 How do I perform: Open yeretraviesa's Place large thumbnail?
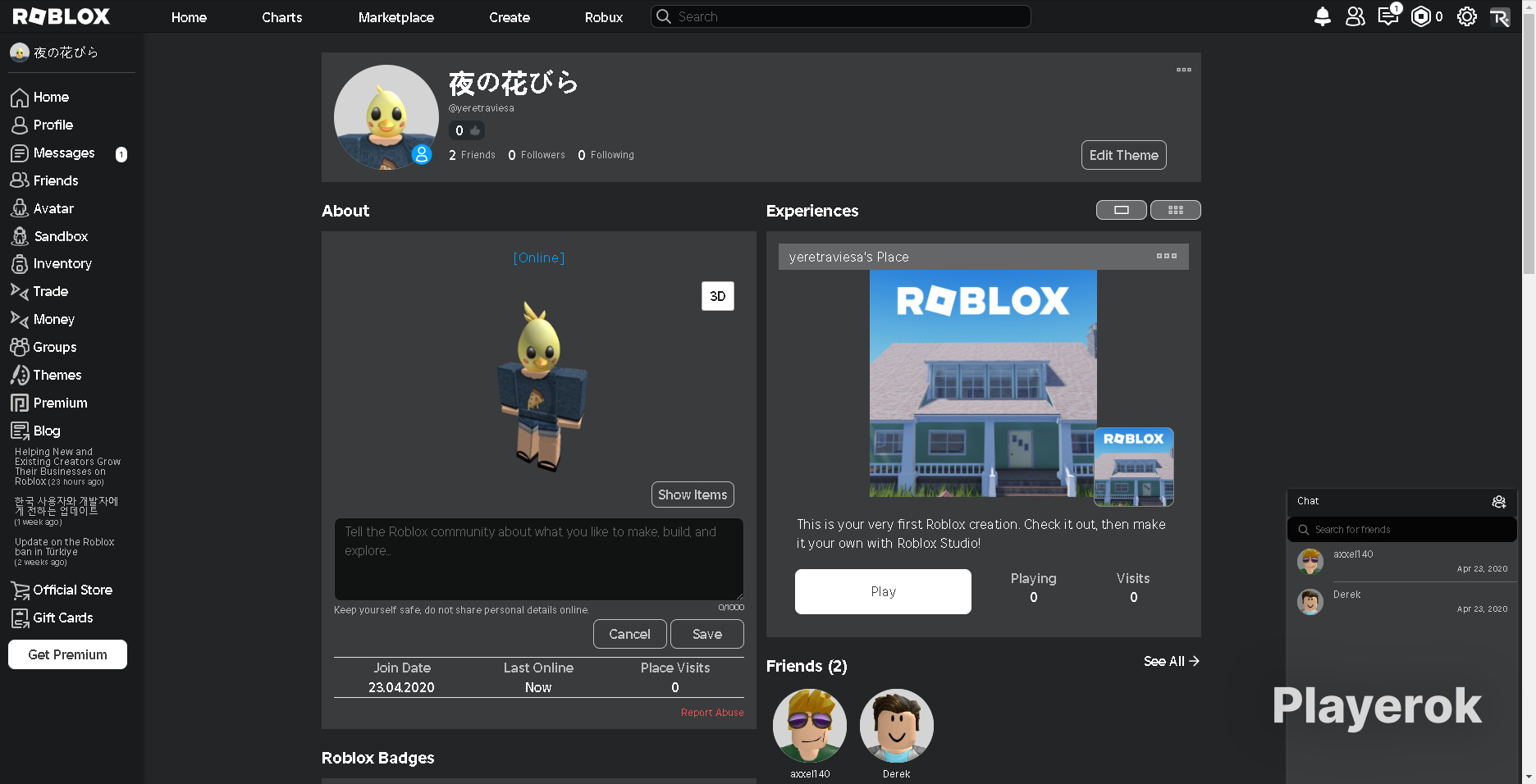coord(983,384)
